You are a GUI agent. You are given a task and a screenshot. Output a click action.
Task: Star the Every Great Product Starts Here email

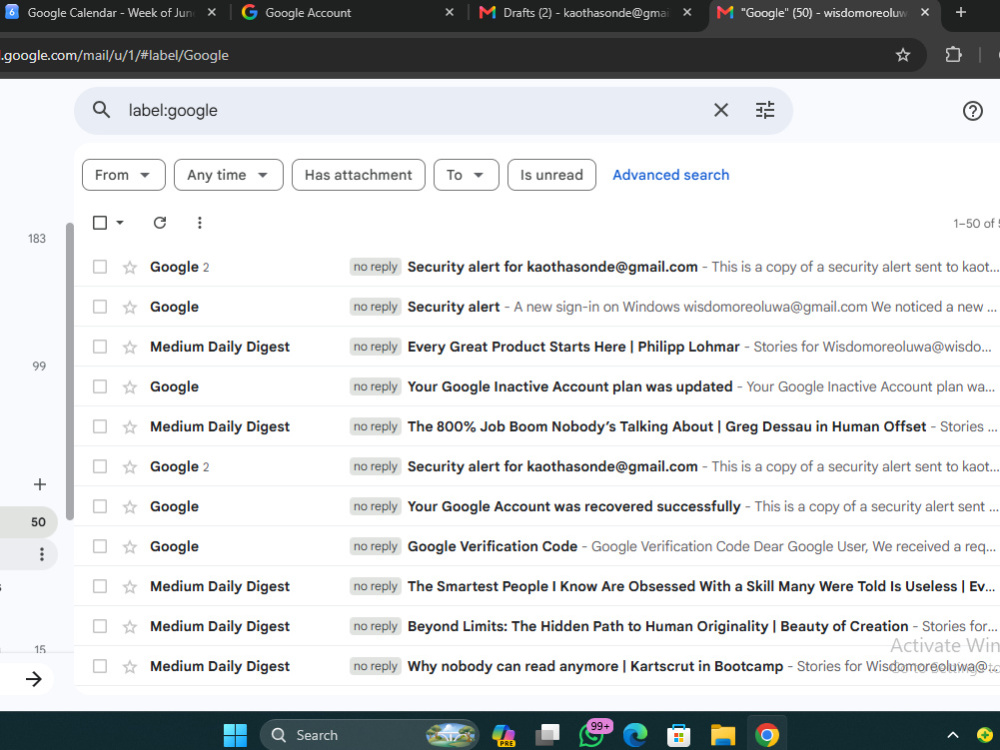pyautogui.click(x=130, y=347)
